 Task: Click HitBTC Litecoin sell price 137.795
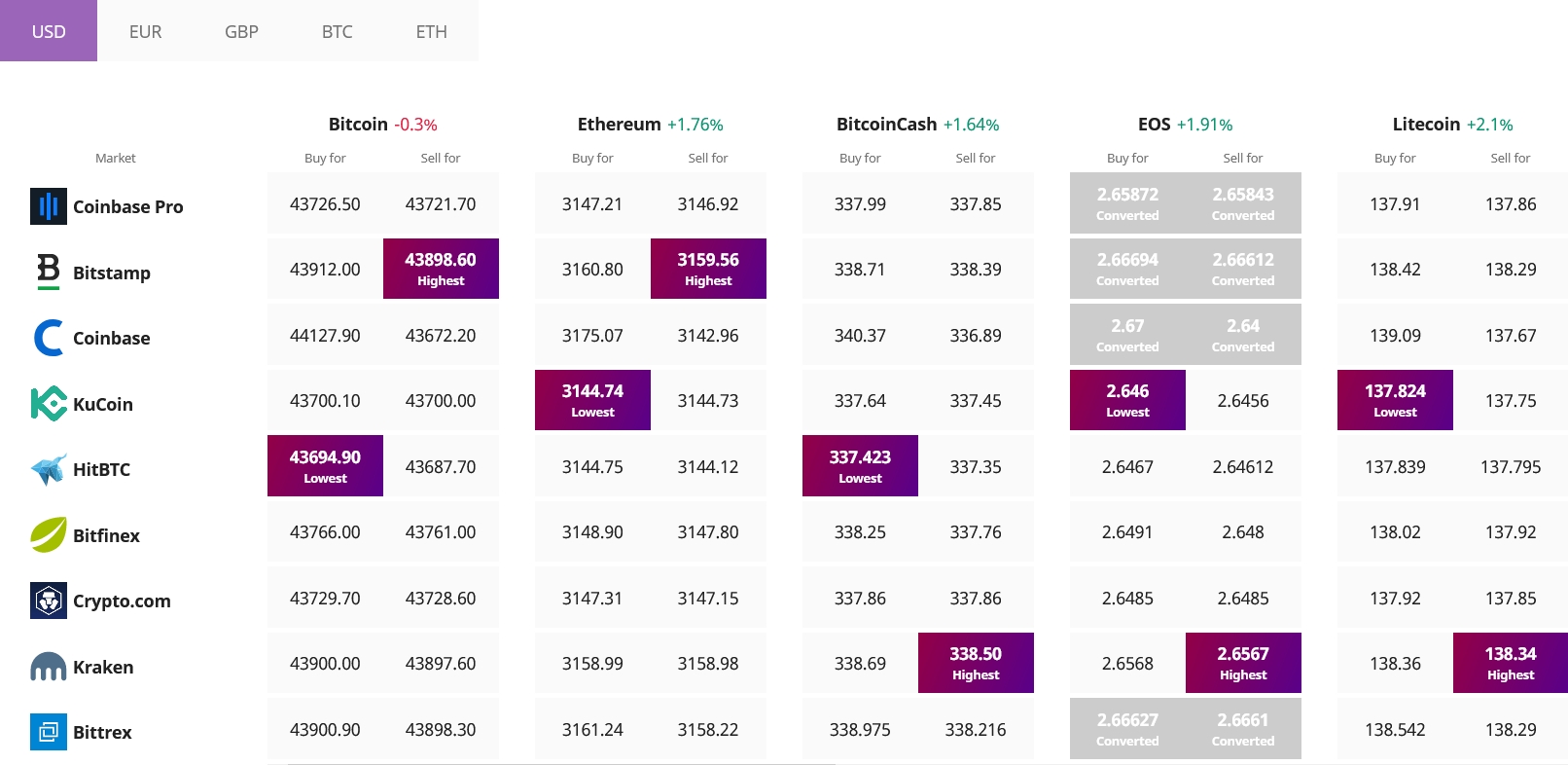coord(1511,467)
